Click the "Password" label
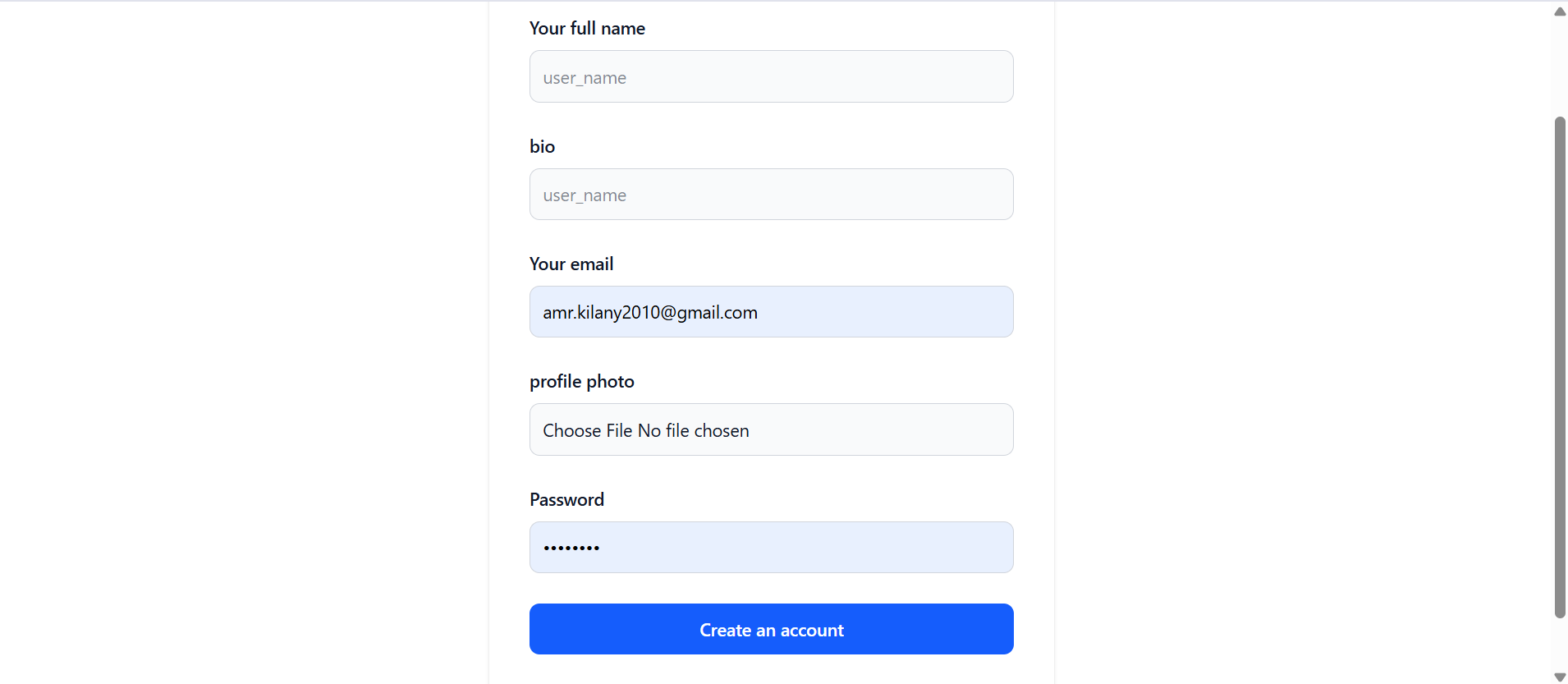Image resolution: width=1568 pixels, height=684 pixels. (566, 500)
